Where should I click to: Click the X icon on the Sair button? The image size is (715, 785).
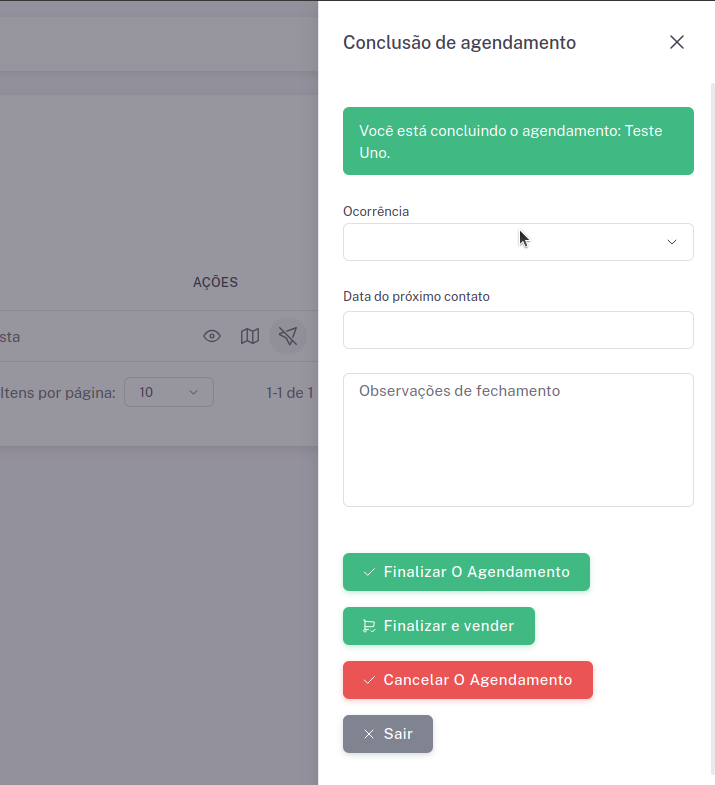coord(369,734)
